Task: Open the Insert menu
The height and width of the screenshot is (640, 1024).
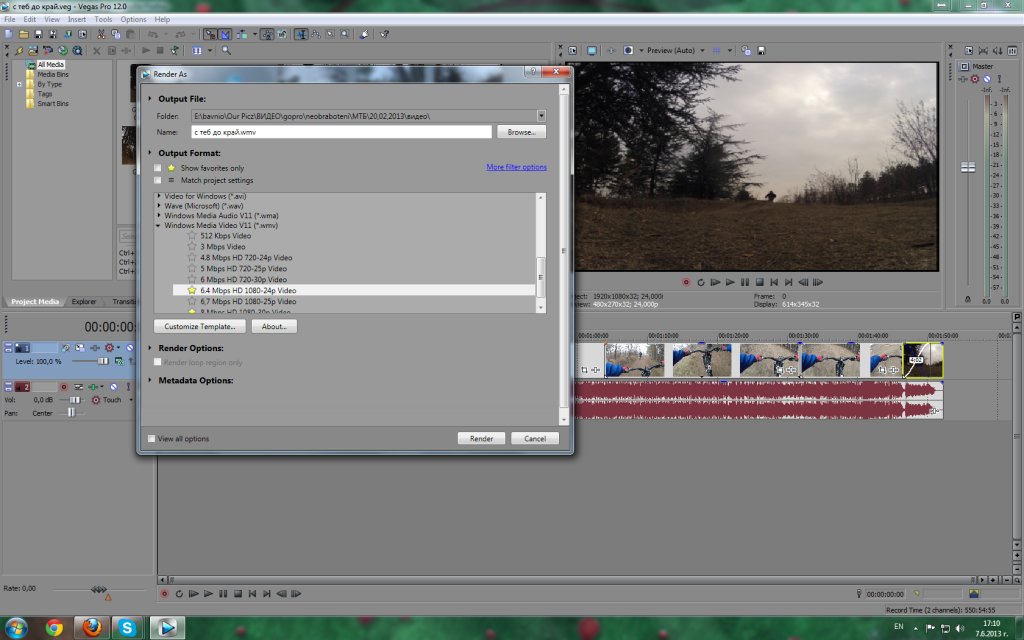Action: coord(77,19)
